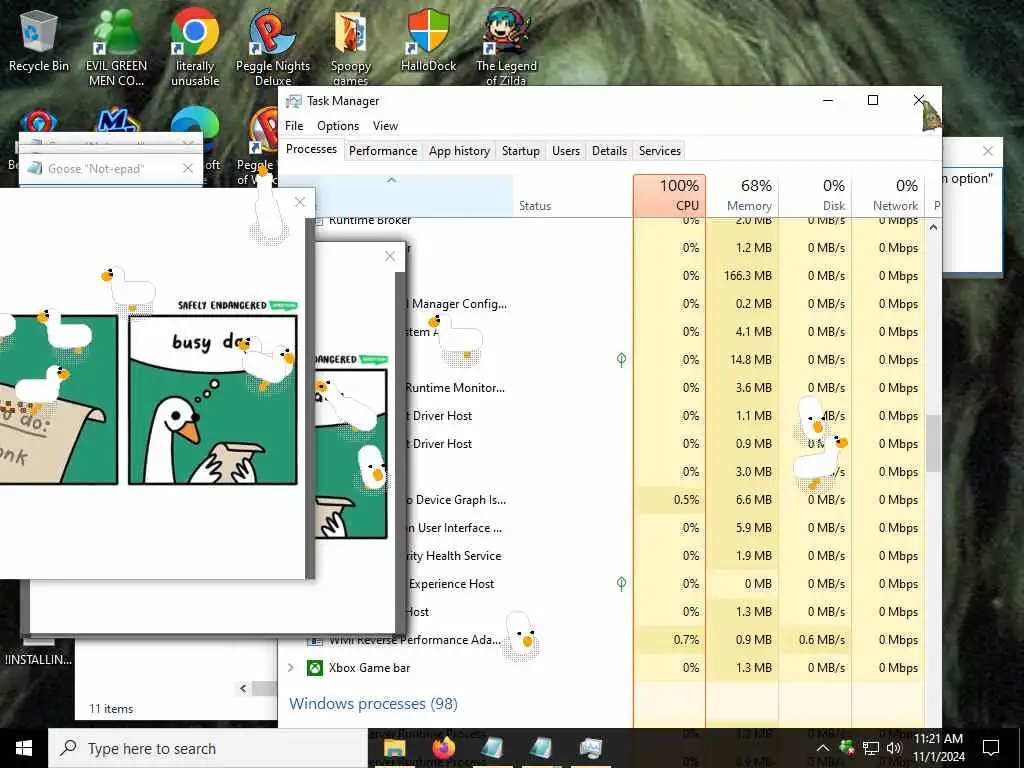1024x768 pixels.
Task: Open File Explorer from the taskbar
Action: 394,748
